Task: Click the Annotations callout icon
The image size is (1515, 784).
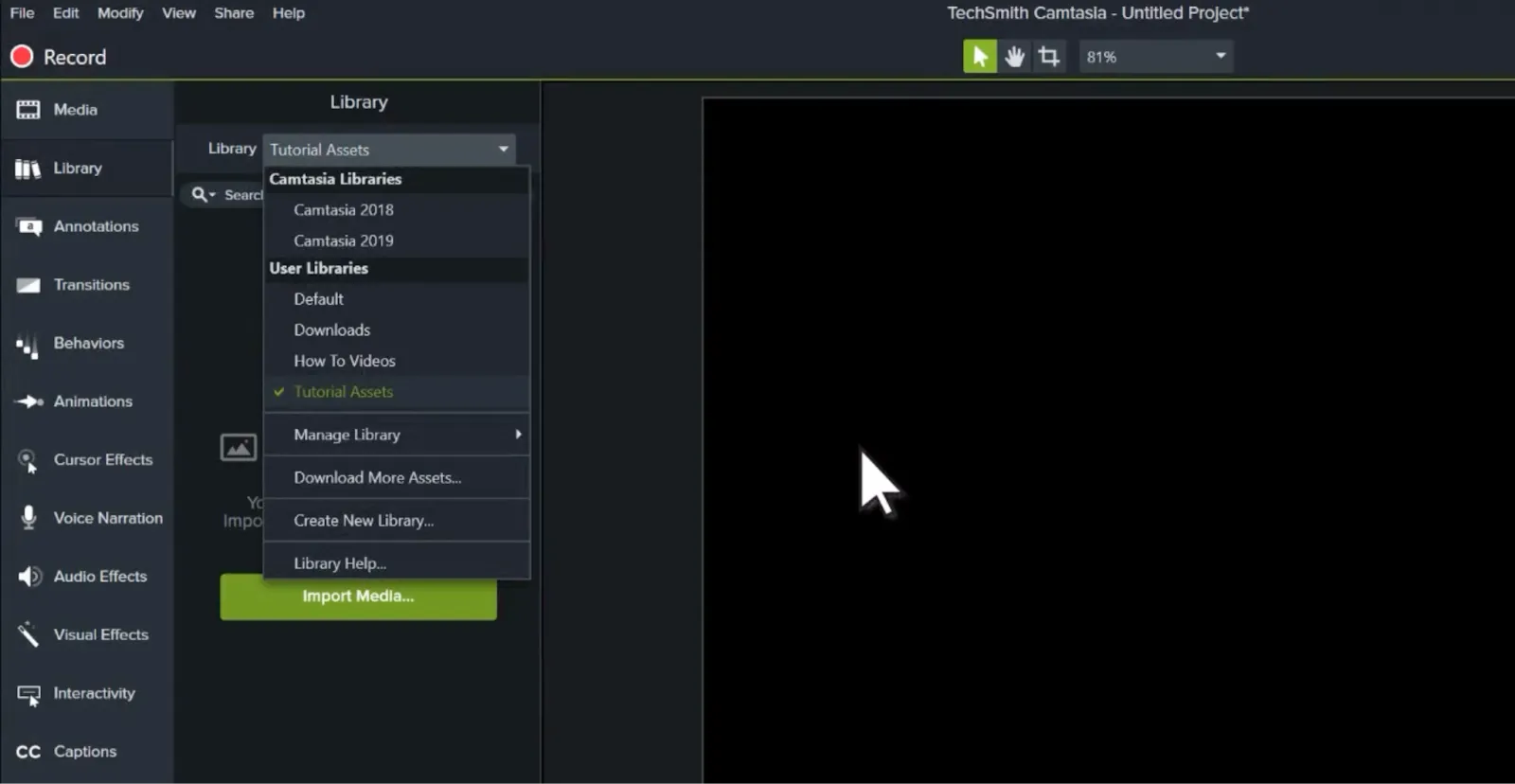Action: click(28, 227)
